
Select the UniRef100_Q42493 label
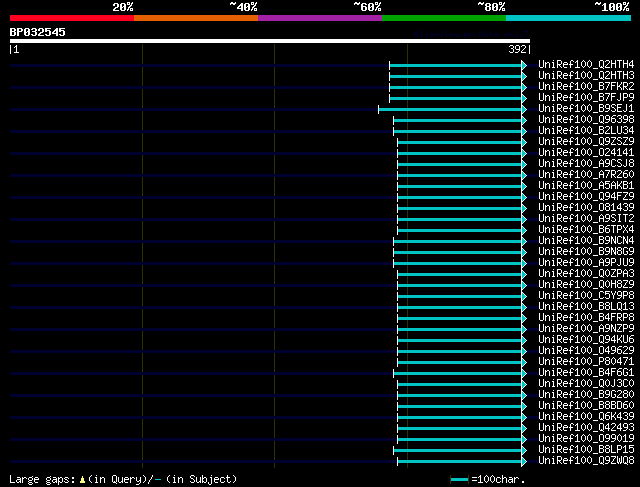[586, 428]
